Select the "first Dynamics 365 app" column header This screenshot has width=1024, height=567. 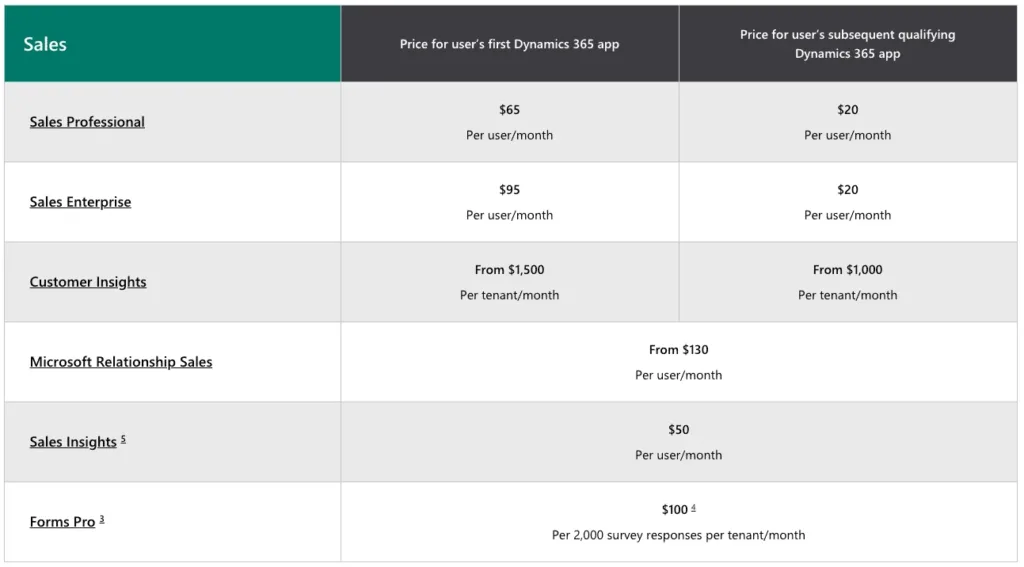(x=509, y=44)
